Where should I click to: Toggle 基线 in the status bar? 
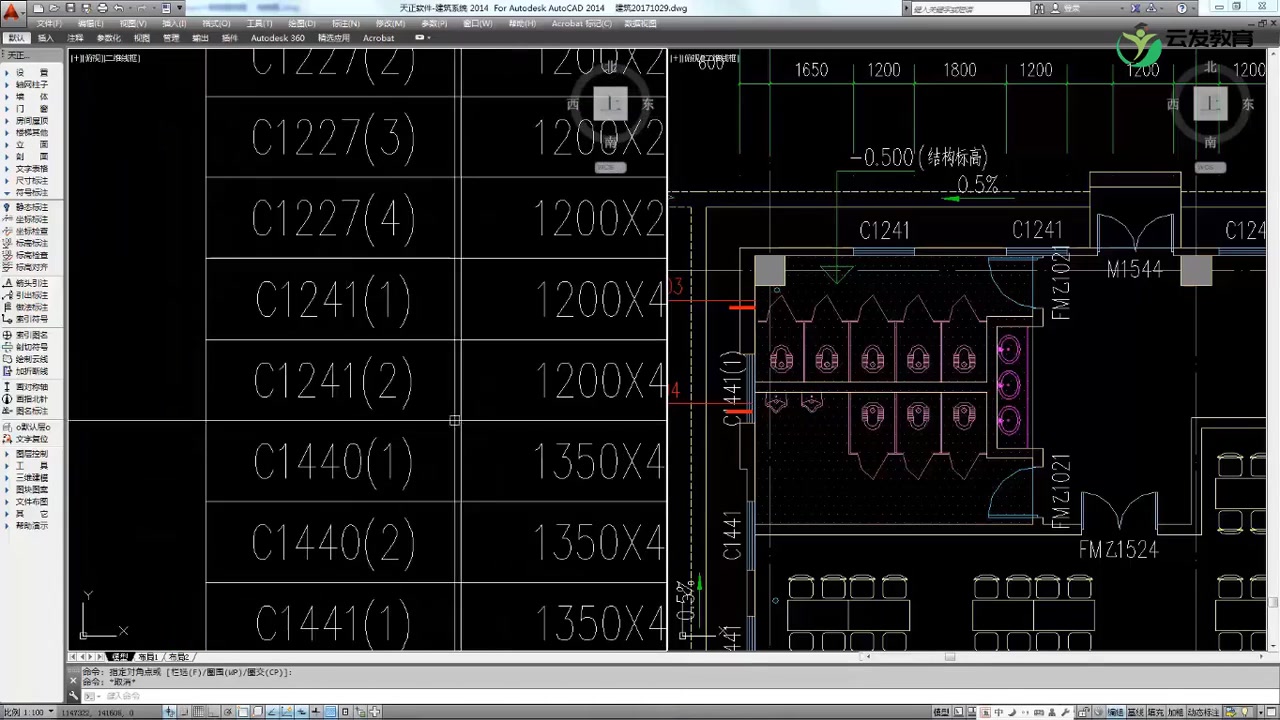click(x=1135, y=712)
